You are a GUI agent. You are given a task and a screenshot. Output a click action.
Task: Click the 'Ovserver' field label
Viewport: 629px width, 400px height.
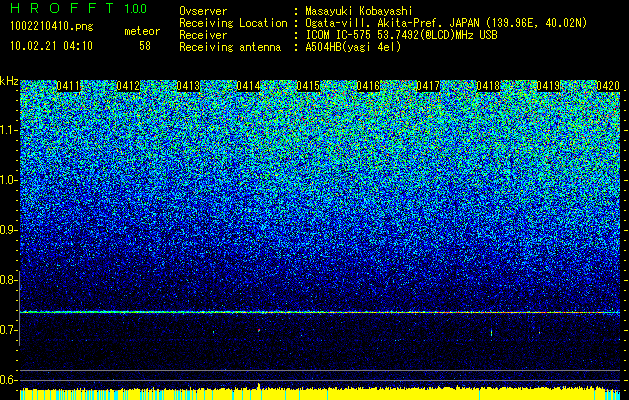pos(203,11)
